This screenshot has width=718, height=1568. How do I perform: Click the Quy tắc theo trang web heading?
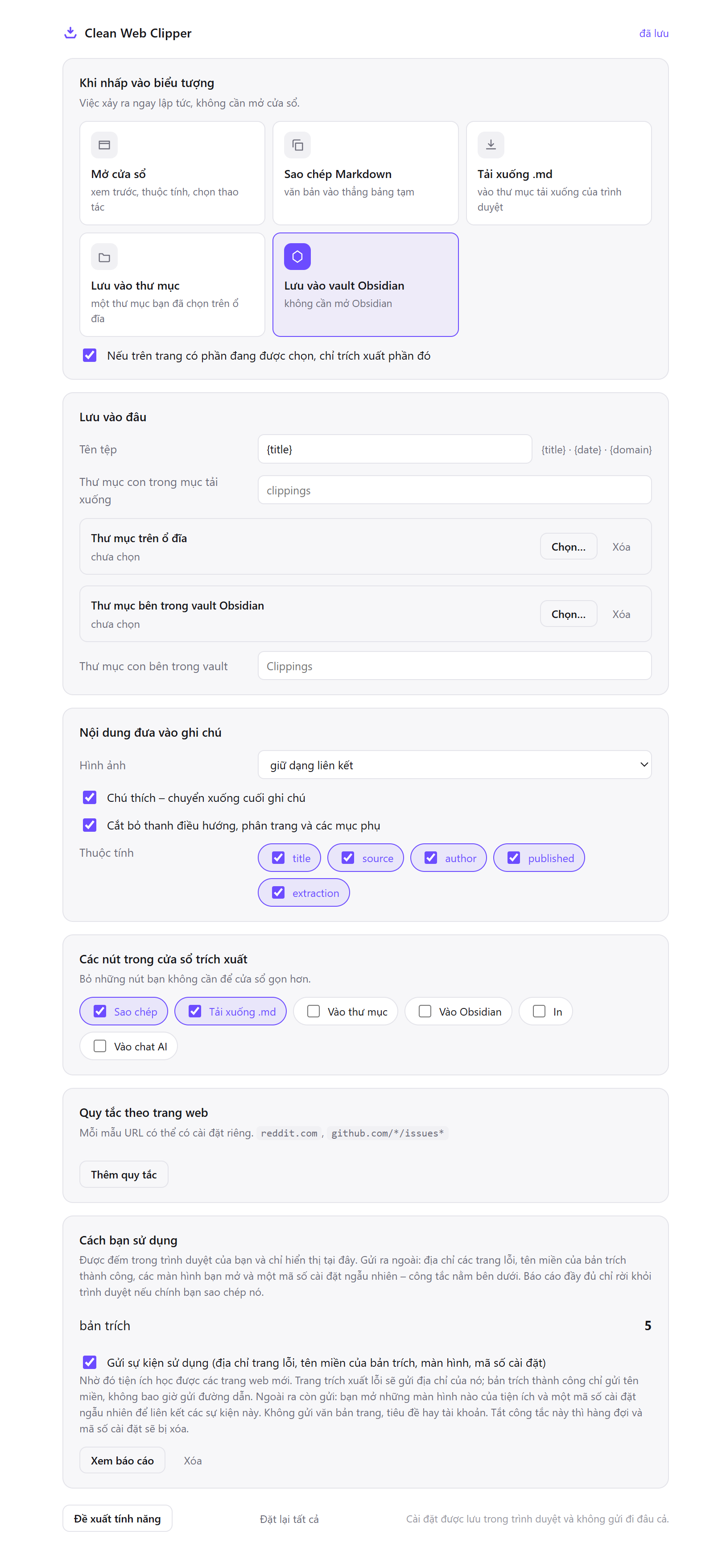(x=144, y=1112)
